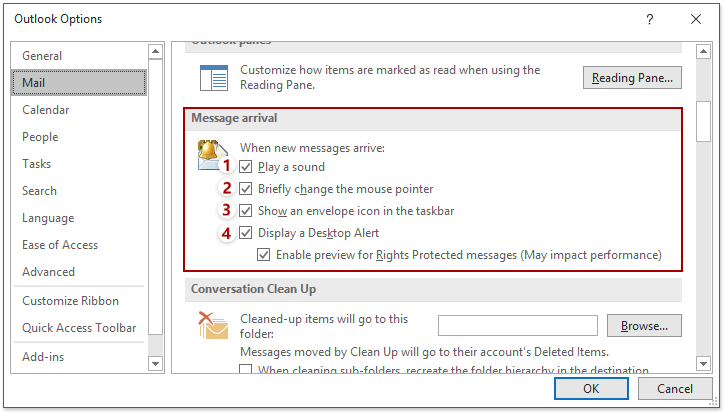Toggle Show an envelope icon in taskbar
Screen dimensions: 724x412
(x=246, y=211)
